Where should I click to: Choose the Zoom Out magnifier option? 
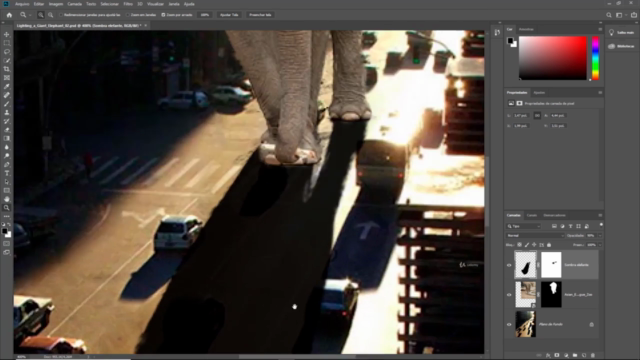pos(51,15)
